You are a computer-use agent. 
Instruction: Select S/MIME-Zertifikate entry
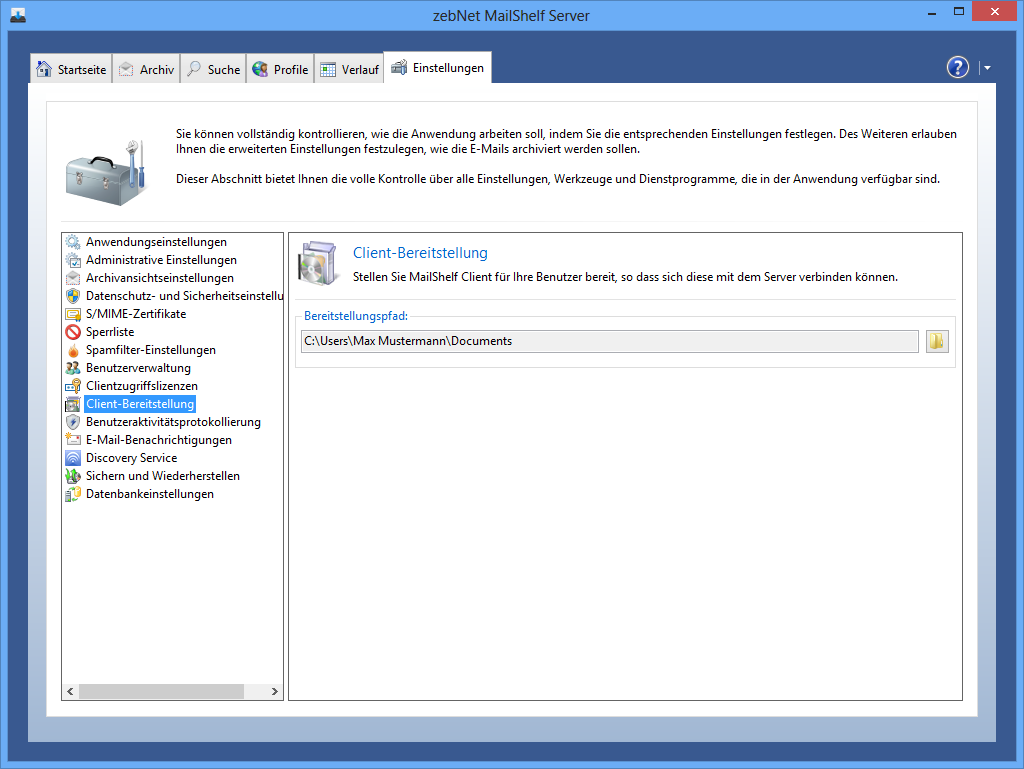(136, 314)
